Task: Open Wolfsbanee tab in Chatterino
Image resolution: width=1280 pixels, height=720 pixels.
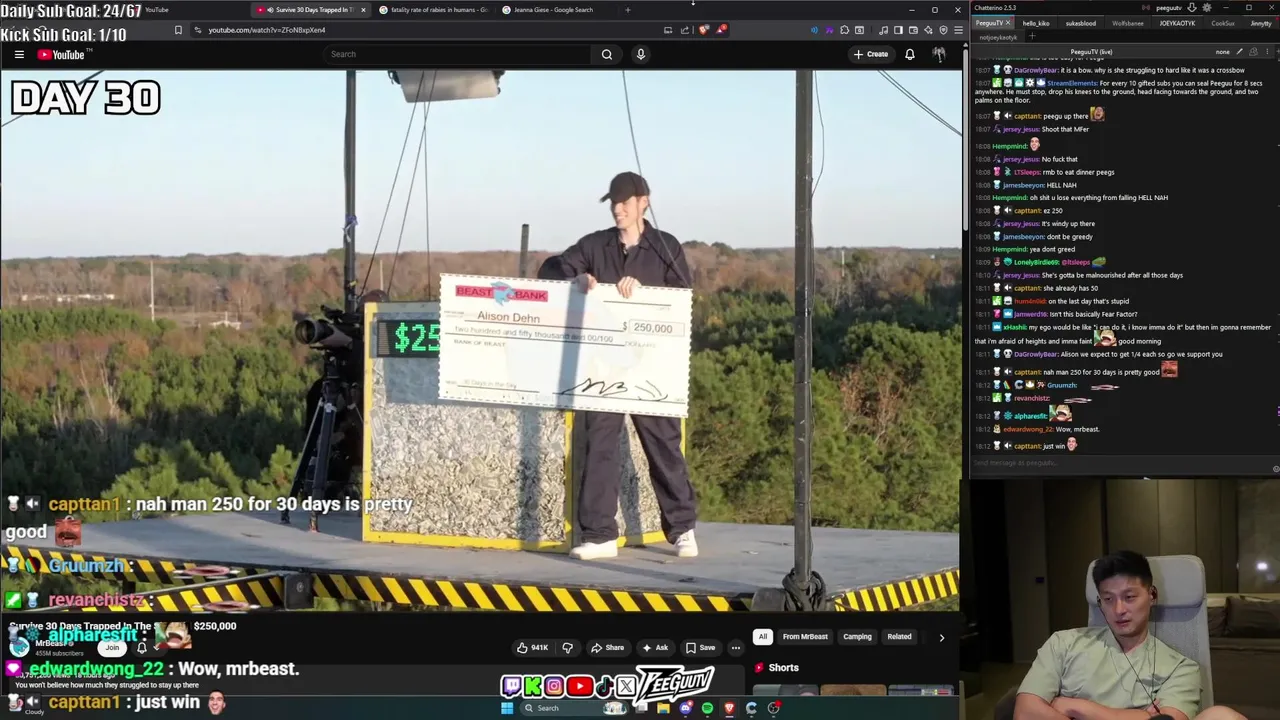Action: pos(1127,23)
